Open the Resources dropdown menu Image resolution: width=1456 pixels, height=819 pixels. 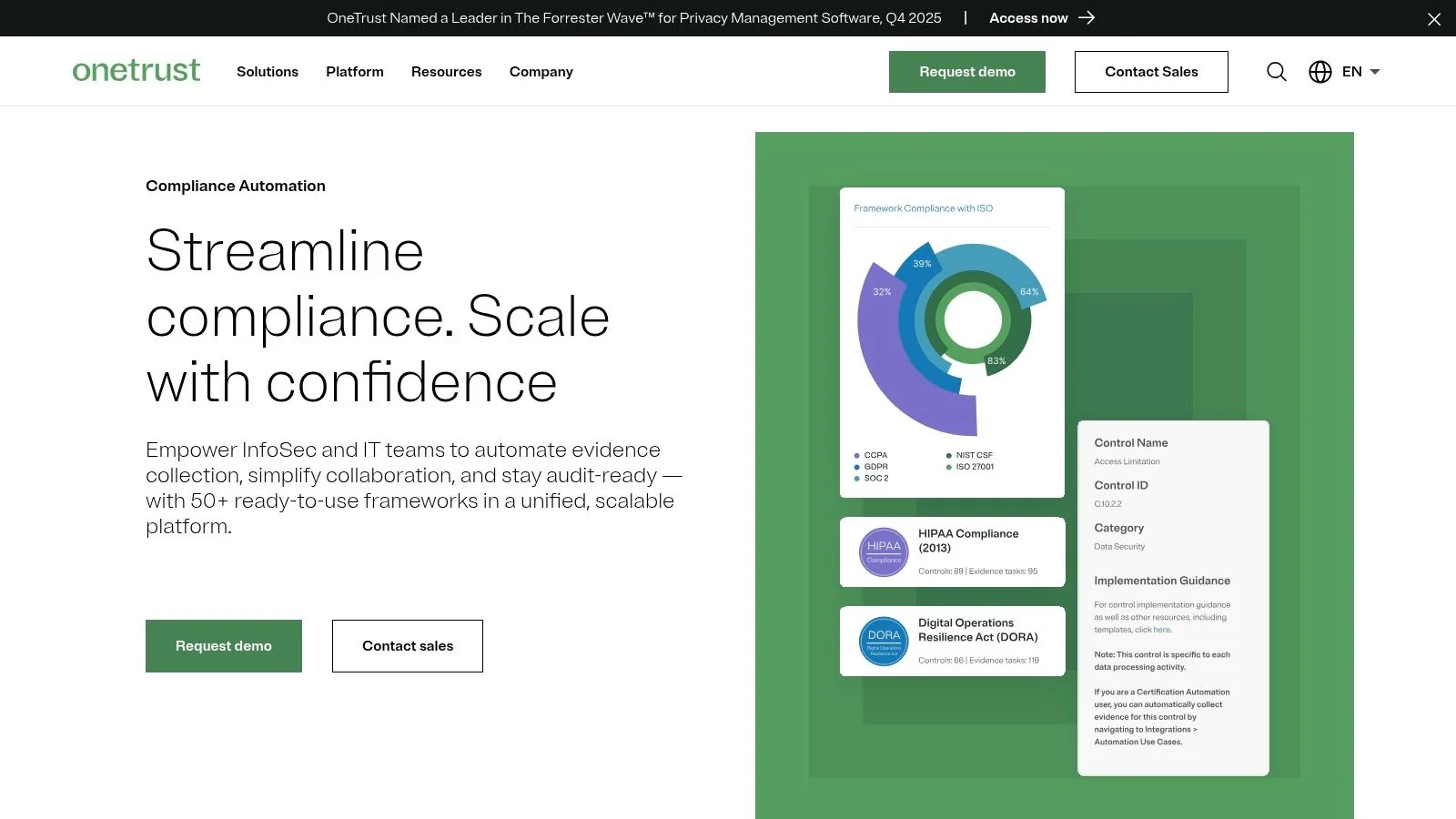[x=446, y=72]
